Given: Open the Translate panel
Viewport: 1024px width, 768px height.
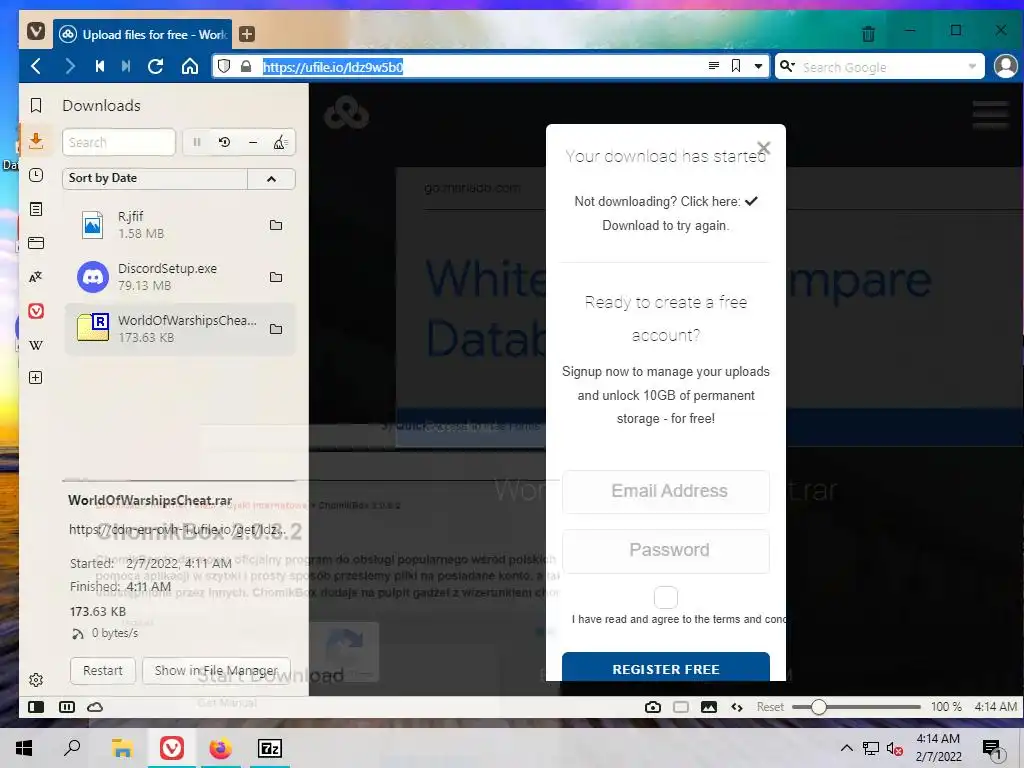Looking at the screenshot, I should point(36,277).
